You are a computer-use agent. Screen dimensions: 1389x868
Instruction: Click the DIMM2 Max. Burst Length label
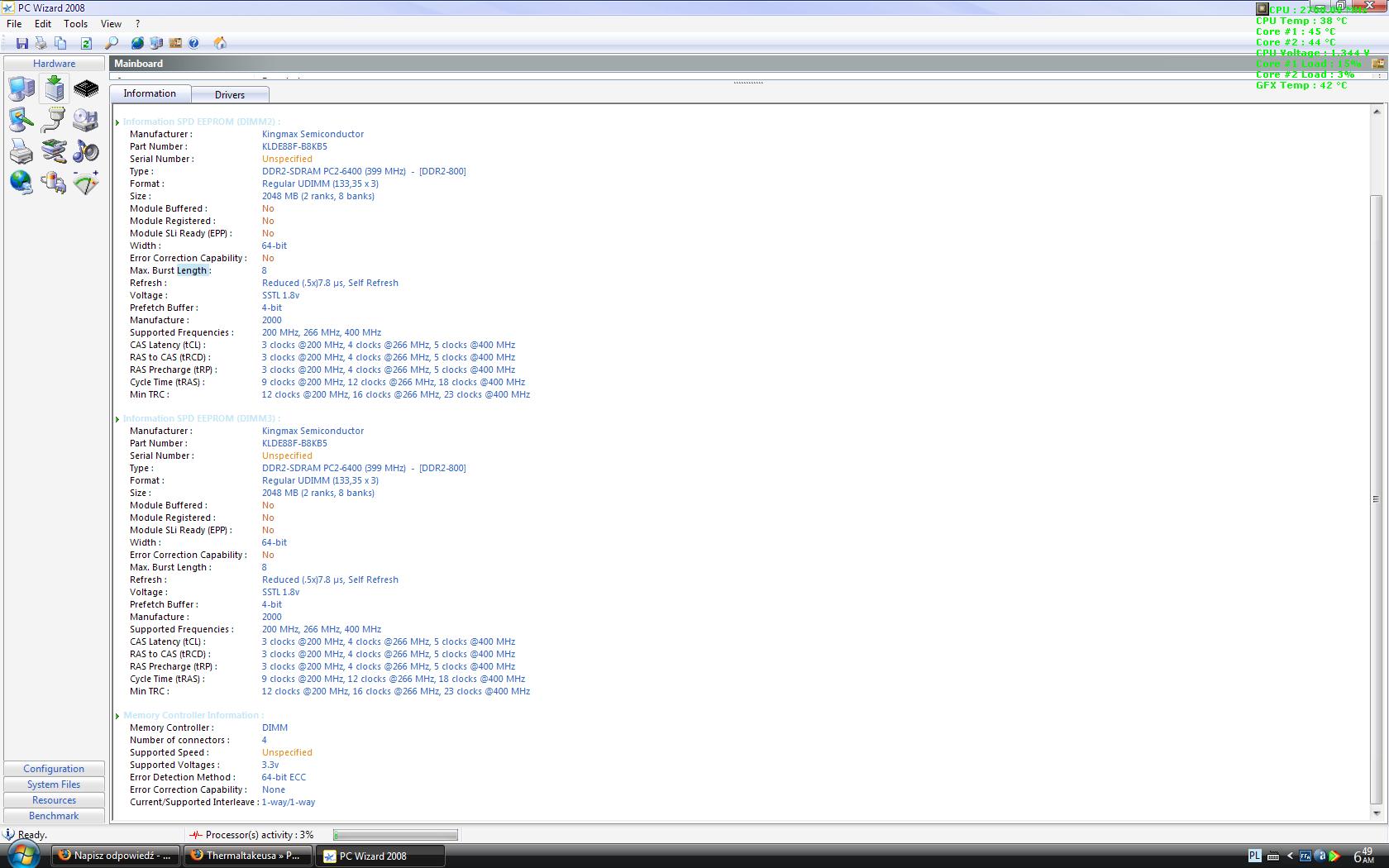click(170, 270)
